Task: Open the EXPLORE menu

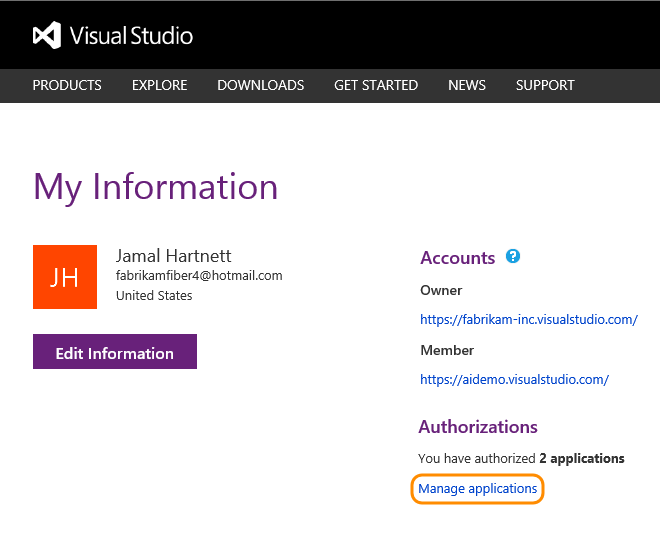Action: point(159,85)
